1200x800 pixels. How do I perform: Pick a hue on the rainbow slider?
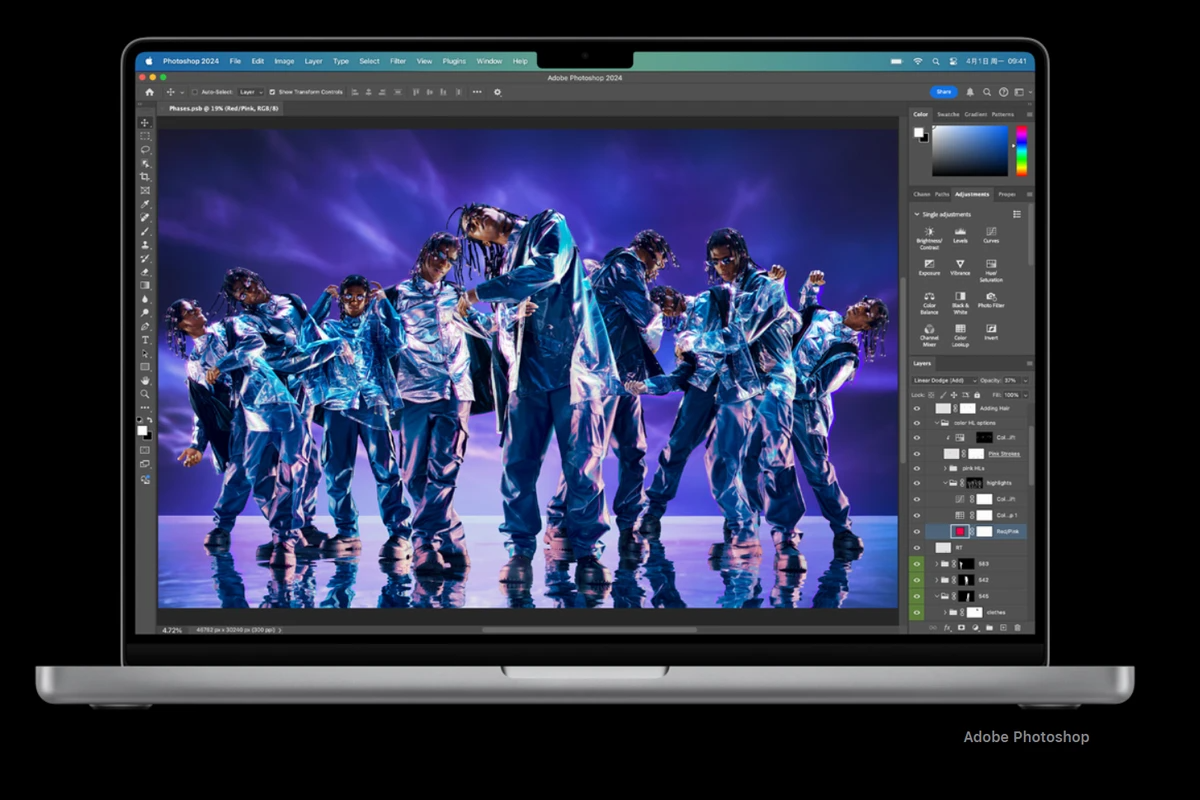point(1021,151)
